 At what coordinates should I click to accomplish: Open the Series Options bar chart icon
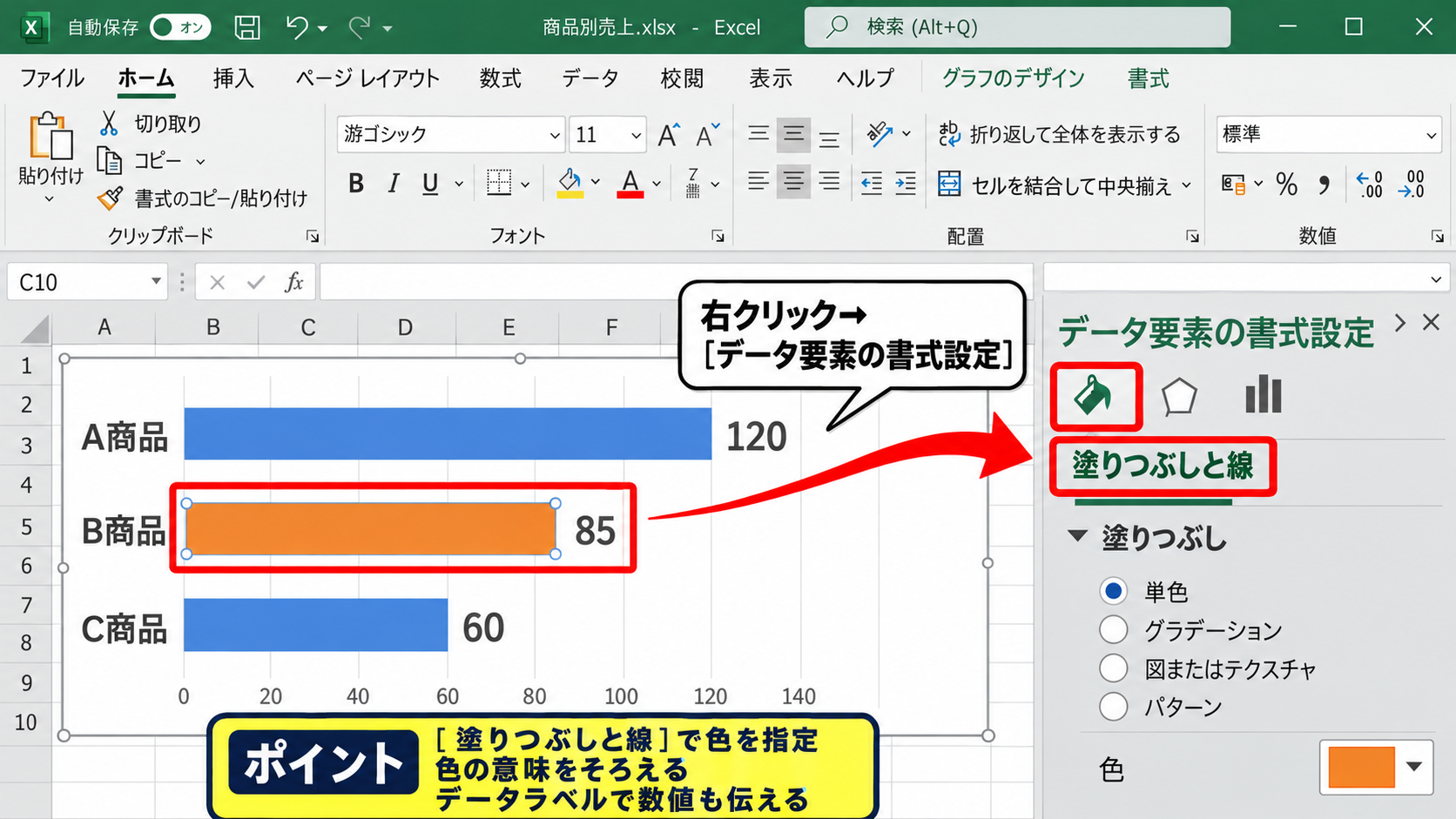[1264, 395]
